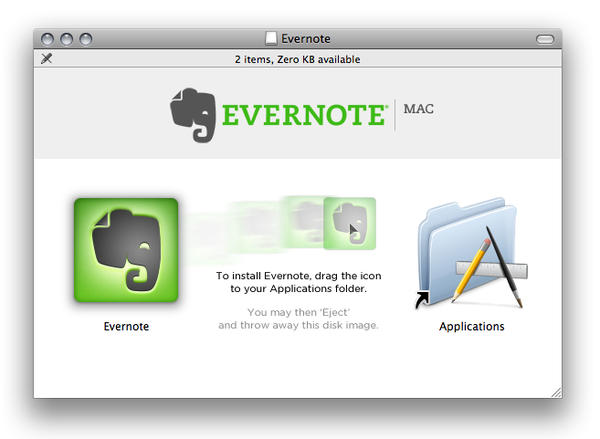
Task: Click the window resize grip corner
Action: coord(556,393)
